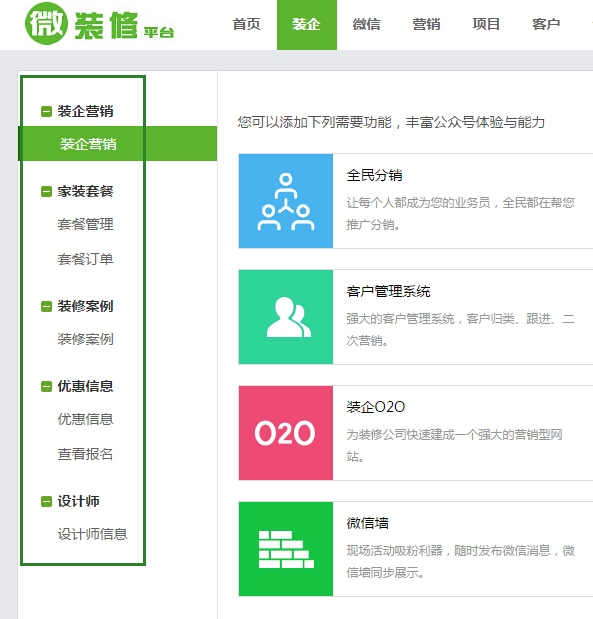Select 套餐管理 in the sidebar
593x619 pixels.
(86, 224)
